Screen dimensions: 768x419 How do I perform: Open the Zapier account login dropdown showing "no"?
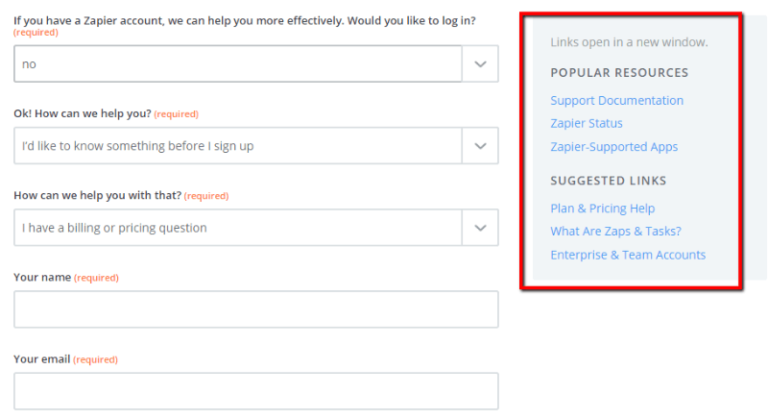point(238,64)
